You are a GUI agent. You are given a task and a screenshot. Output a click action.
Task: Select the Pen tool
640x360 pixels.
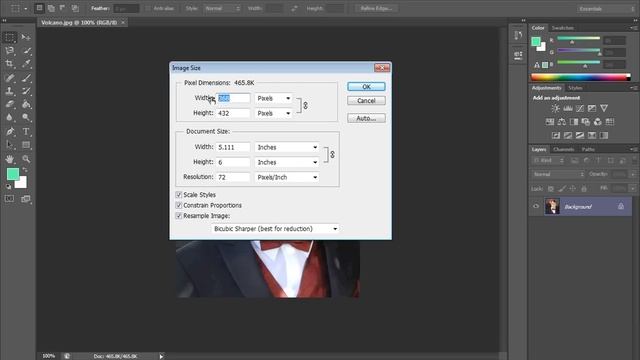pos(10,131)
